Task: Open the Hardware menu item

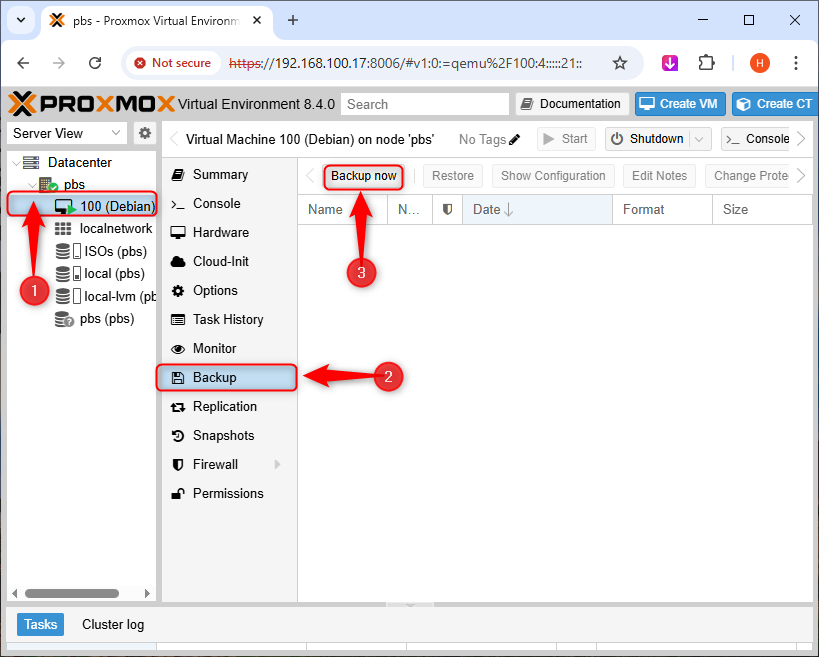Action: click(229, 232)
